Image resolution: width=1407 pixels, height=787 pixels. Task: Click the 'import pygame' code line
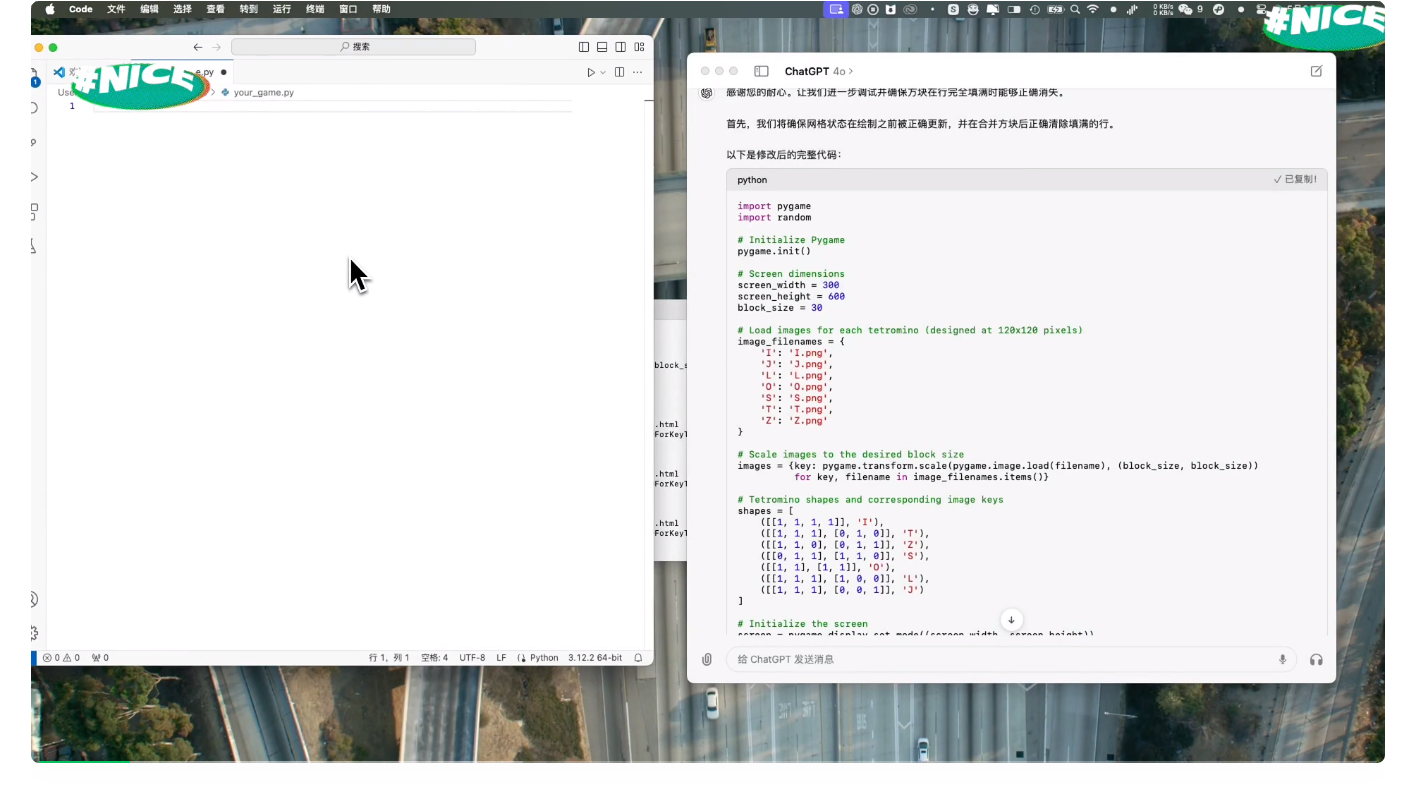pyautogui.click(x=774, y=206)
